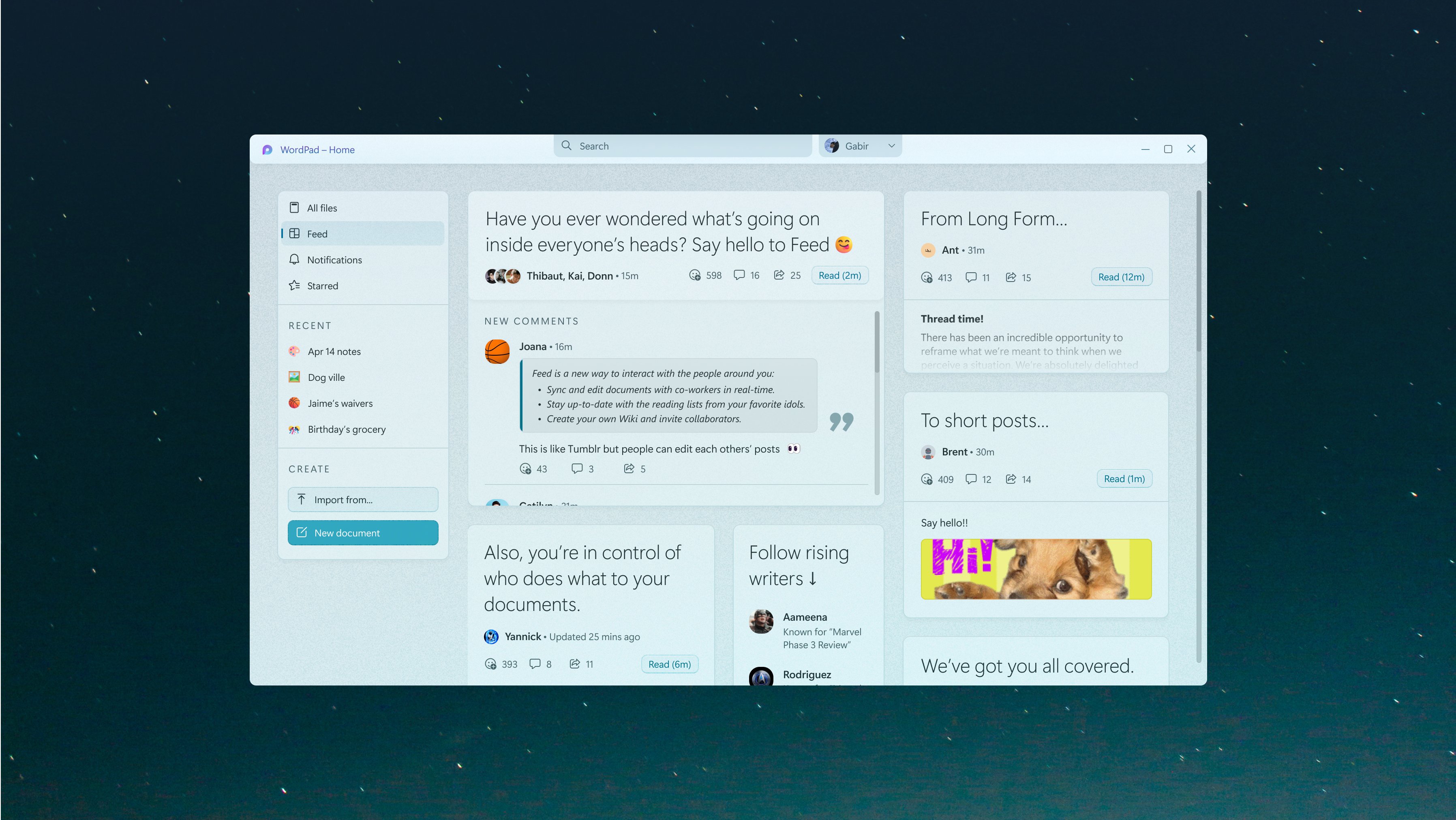Toggle Read (1m) on Brent's short post

(x=1124, y=478)
